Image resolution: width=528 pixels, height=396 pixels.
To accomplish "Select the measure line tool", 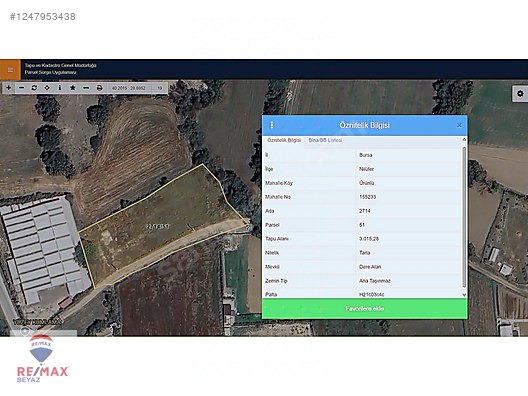I will point(86,88).
